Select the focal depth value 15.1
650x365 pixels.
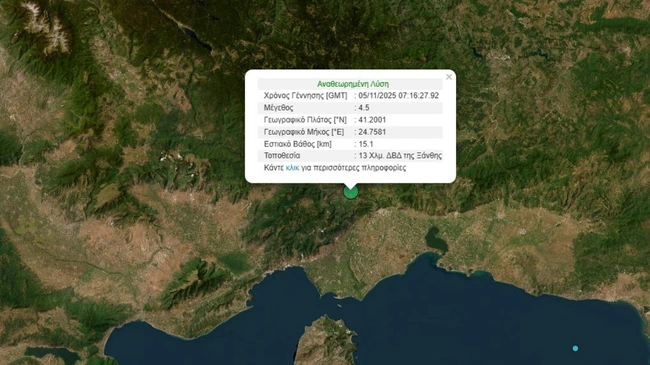coord(366,144)
